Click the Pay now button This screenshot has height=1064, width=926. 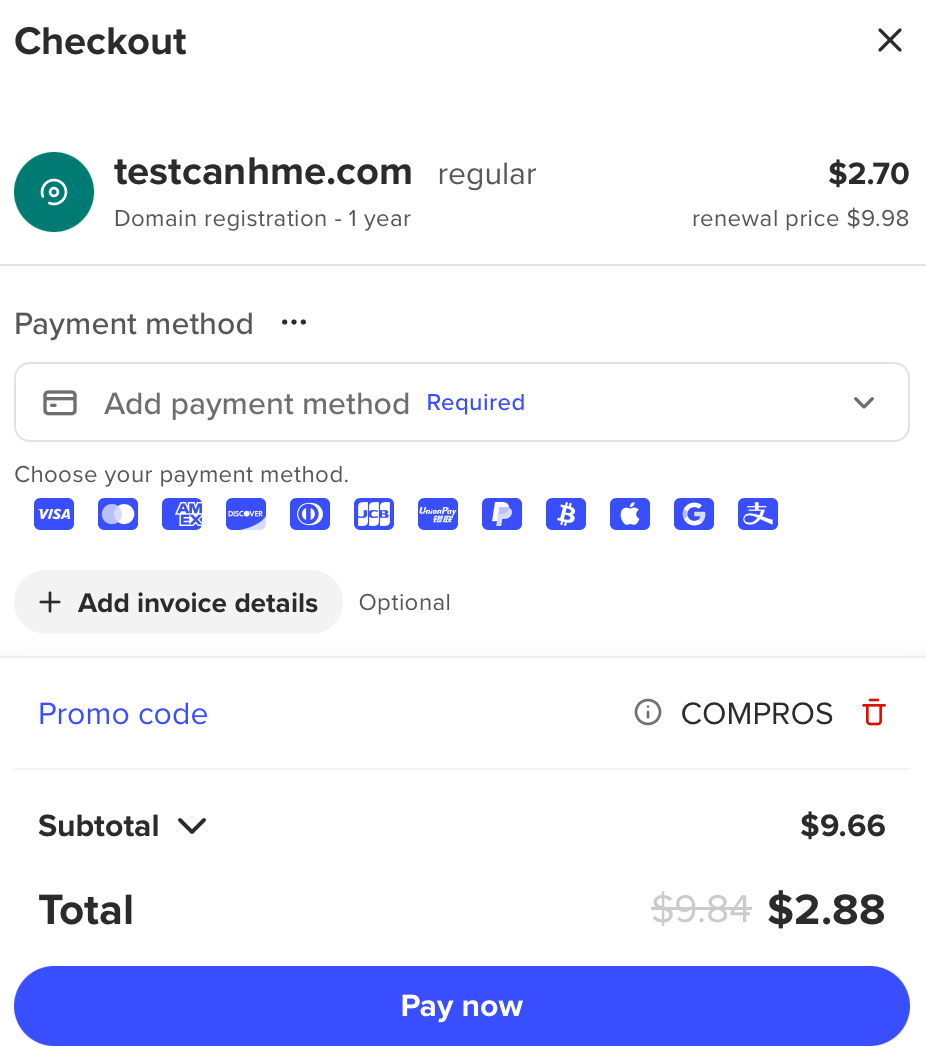pyautogui.click(x=462, y=1006)
